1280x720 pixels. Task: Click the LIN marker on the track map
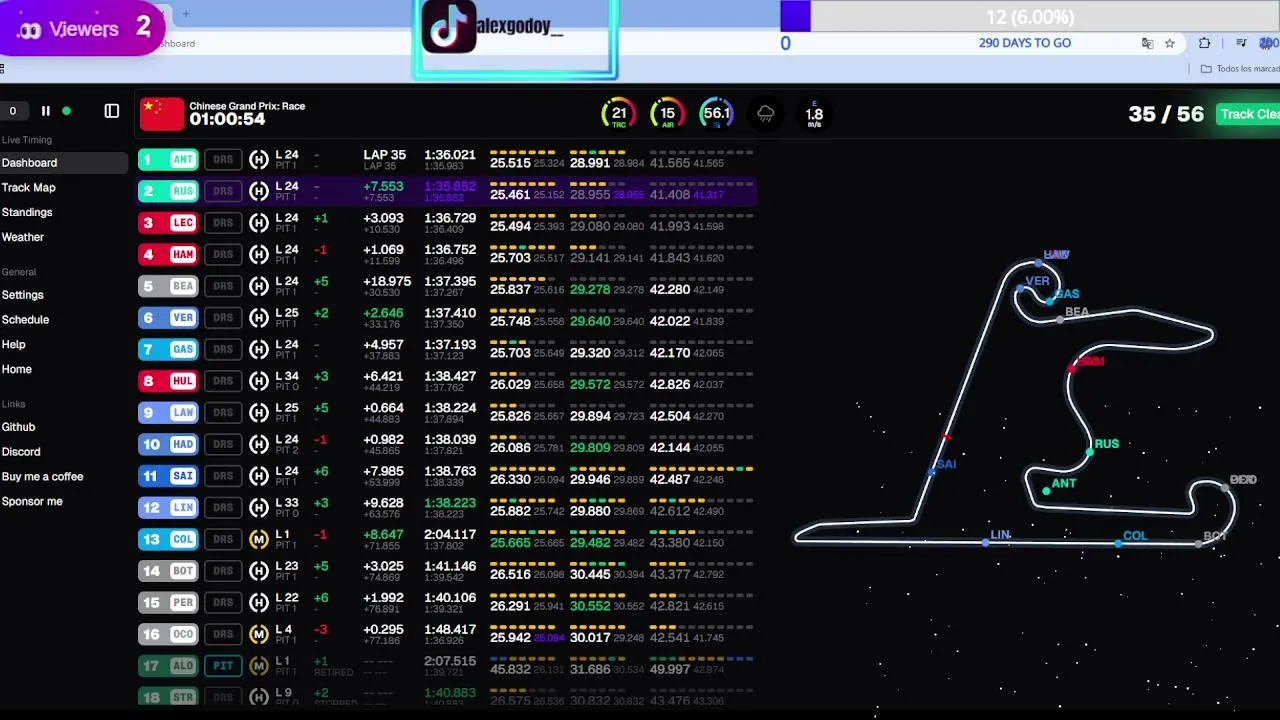pyautogui.click(x=986, y=542)
